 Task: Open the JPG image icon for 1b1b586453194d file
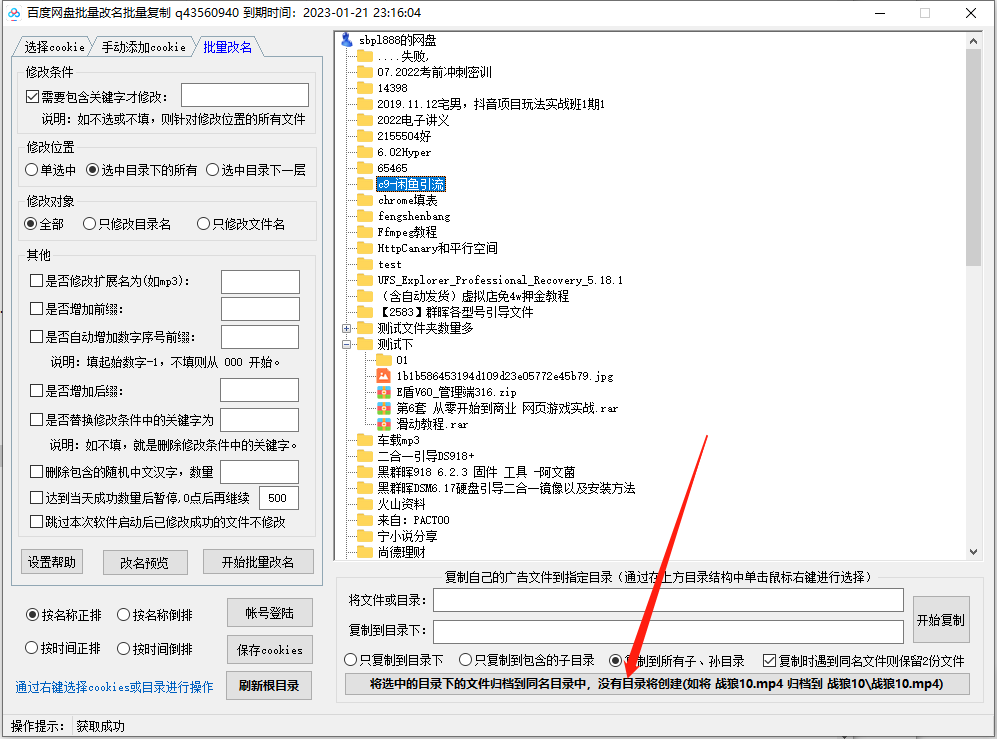(384, 375)
